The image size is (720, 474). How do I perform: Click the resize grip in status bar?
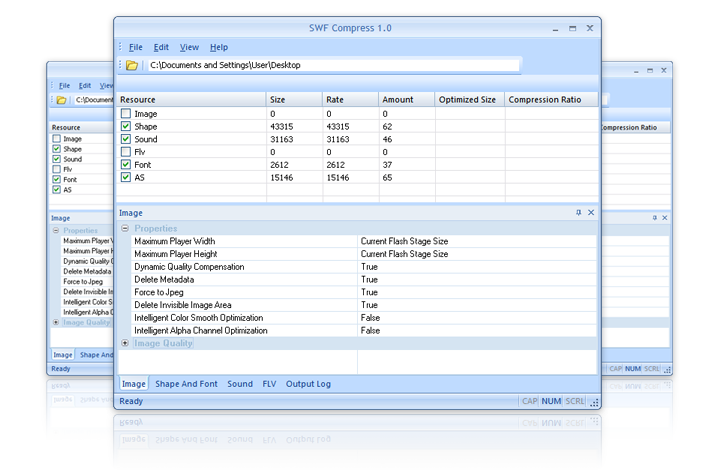tap(594, 402)
